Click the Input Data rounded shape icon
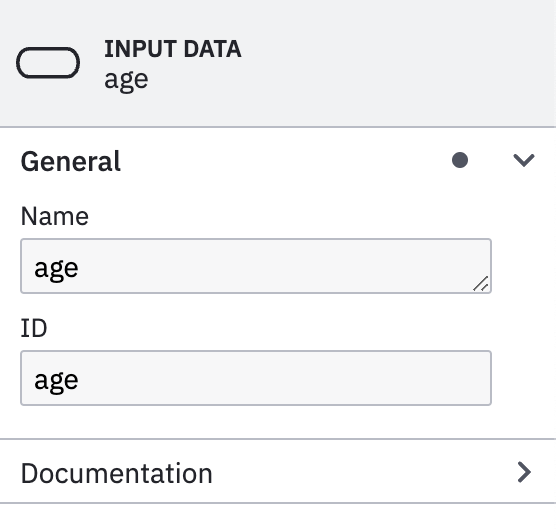Screen dimensions: 556x530 point(48,63)
